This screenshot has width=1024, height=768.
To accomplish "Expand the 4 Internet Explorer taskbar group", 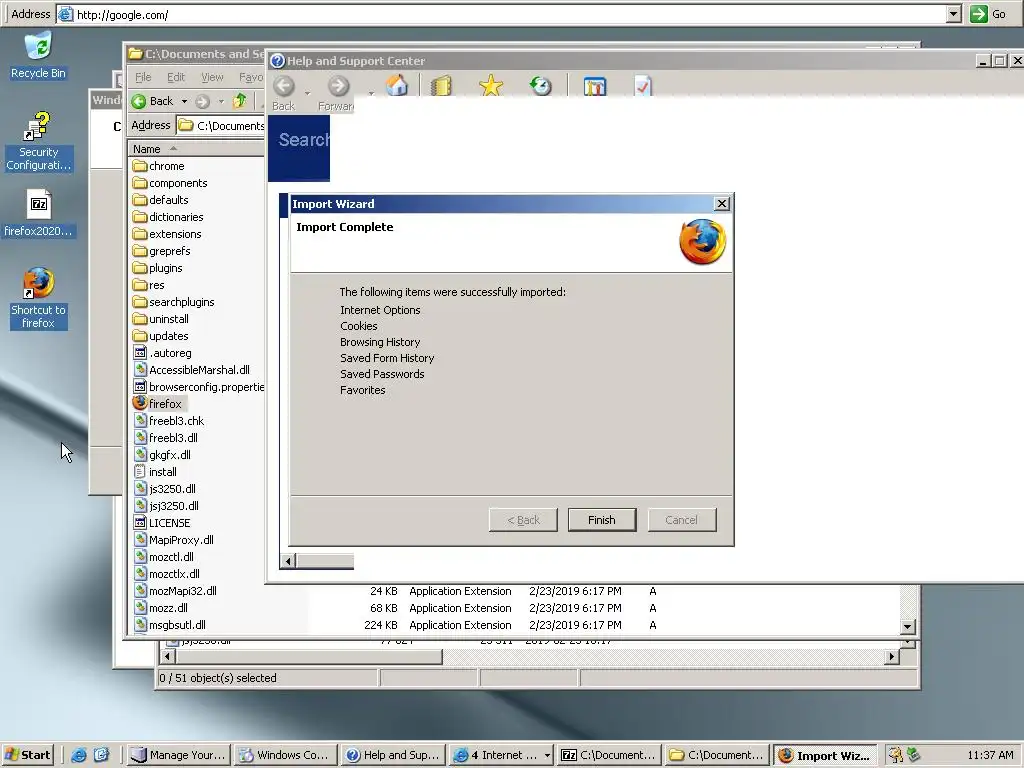I will click(502, 755).
